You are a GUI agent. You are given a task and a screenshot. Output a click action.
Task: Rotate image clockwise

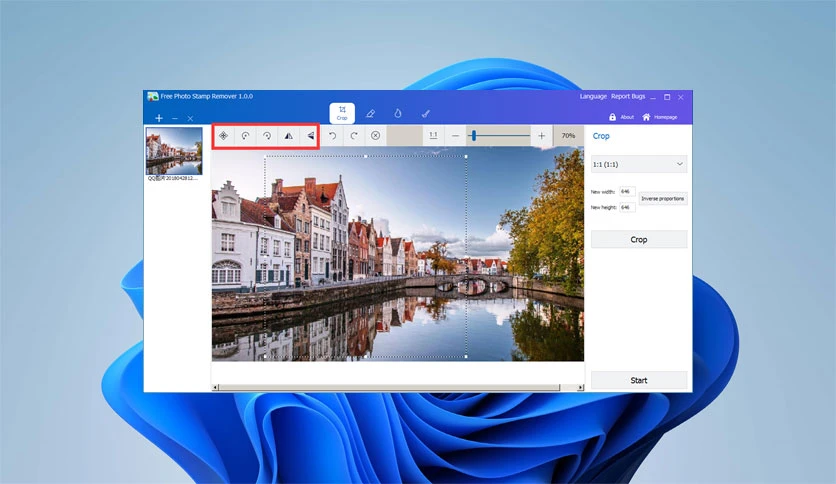click(x=267, y=136)
